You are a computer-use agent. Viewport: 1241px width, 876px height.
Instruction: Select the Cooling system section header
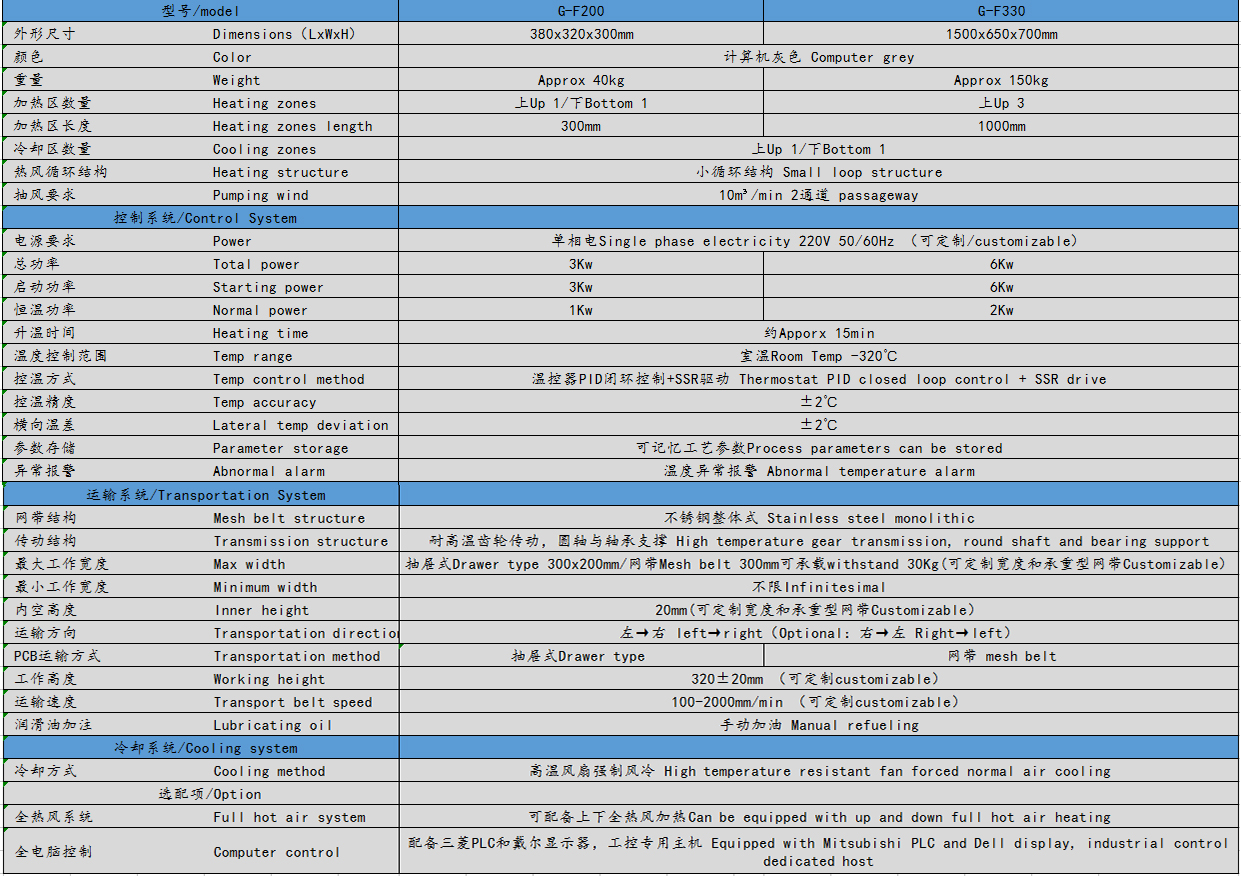pyautogui.click(x=205, y=748)
